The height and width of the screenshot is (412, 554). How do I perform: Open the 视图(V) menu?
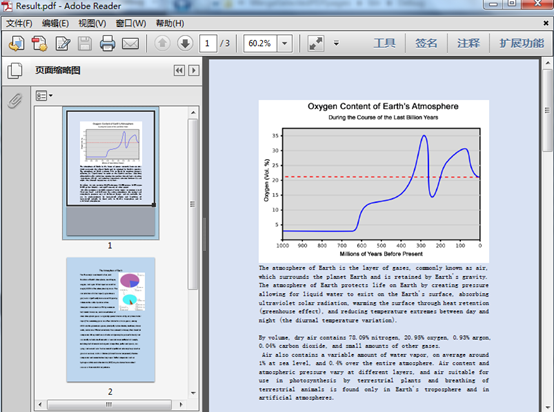92,23
